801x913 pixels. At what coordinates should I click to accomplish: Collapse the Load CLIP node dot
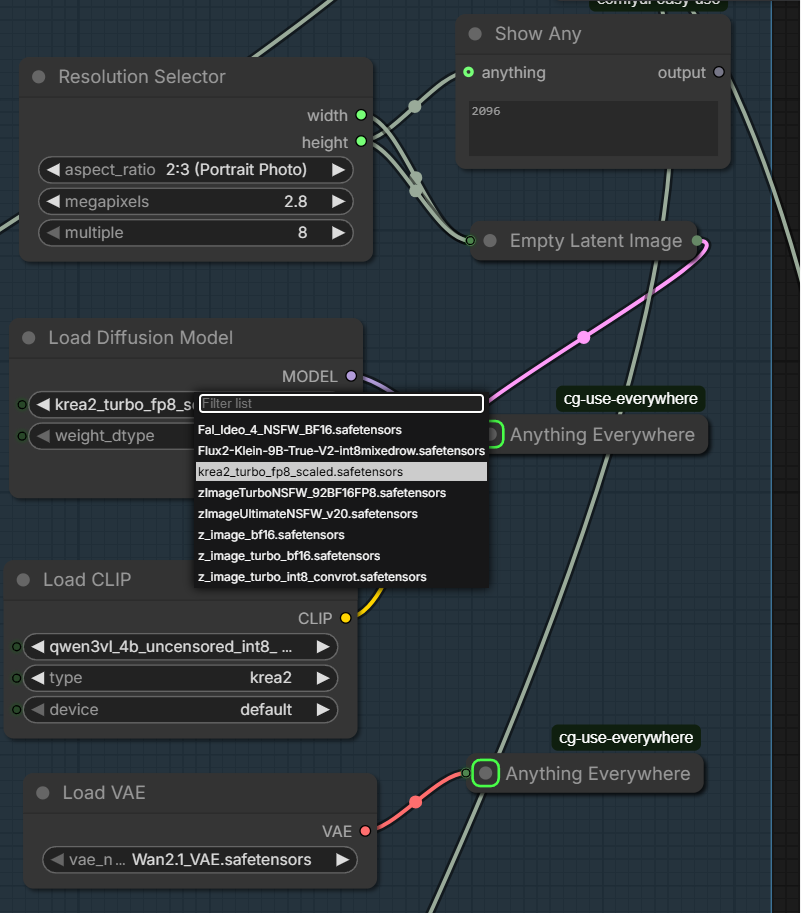tap(23, 579)
